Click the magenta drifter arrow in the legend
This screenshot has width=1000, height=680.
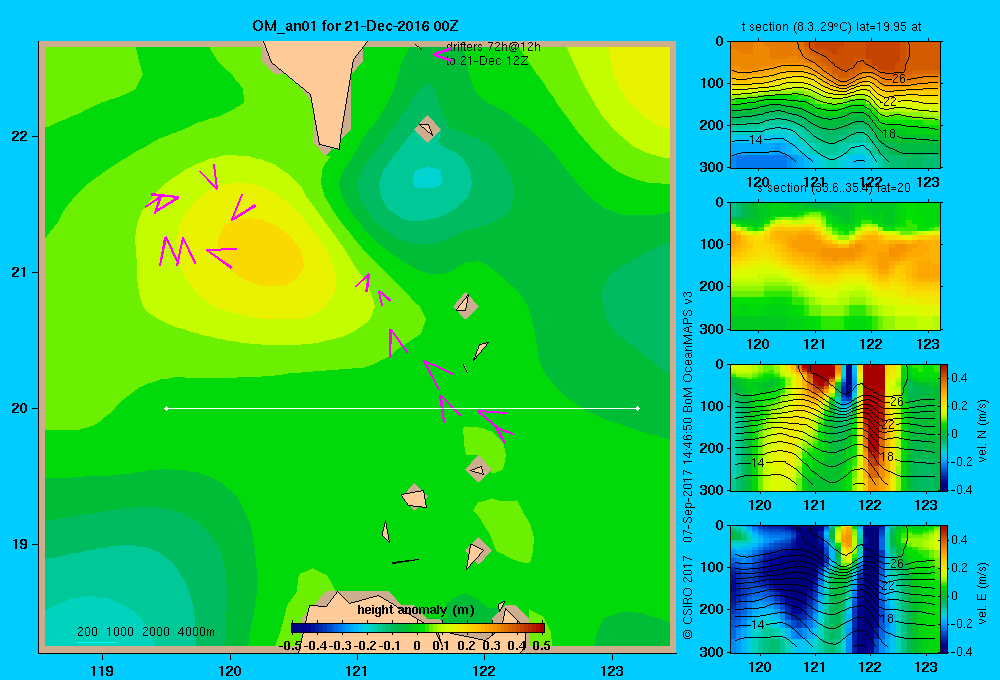pos(443,54)
